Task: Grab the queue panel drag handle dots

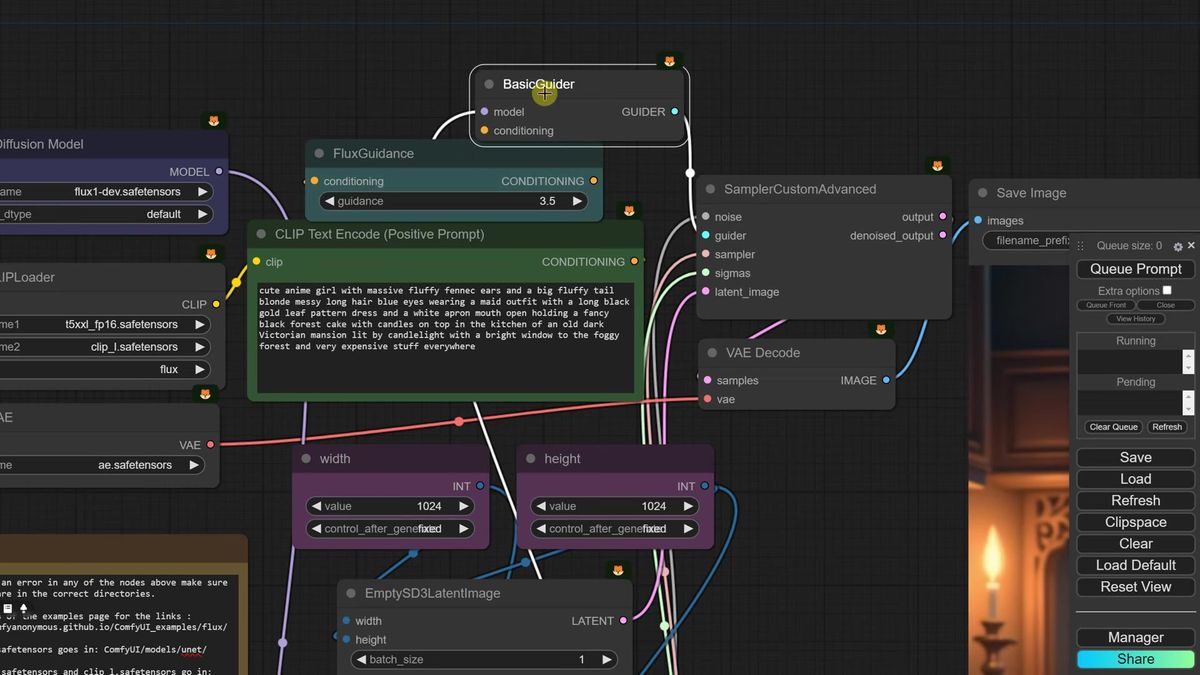Action: (x=1080, y=246)
